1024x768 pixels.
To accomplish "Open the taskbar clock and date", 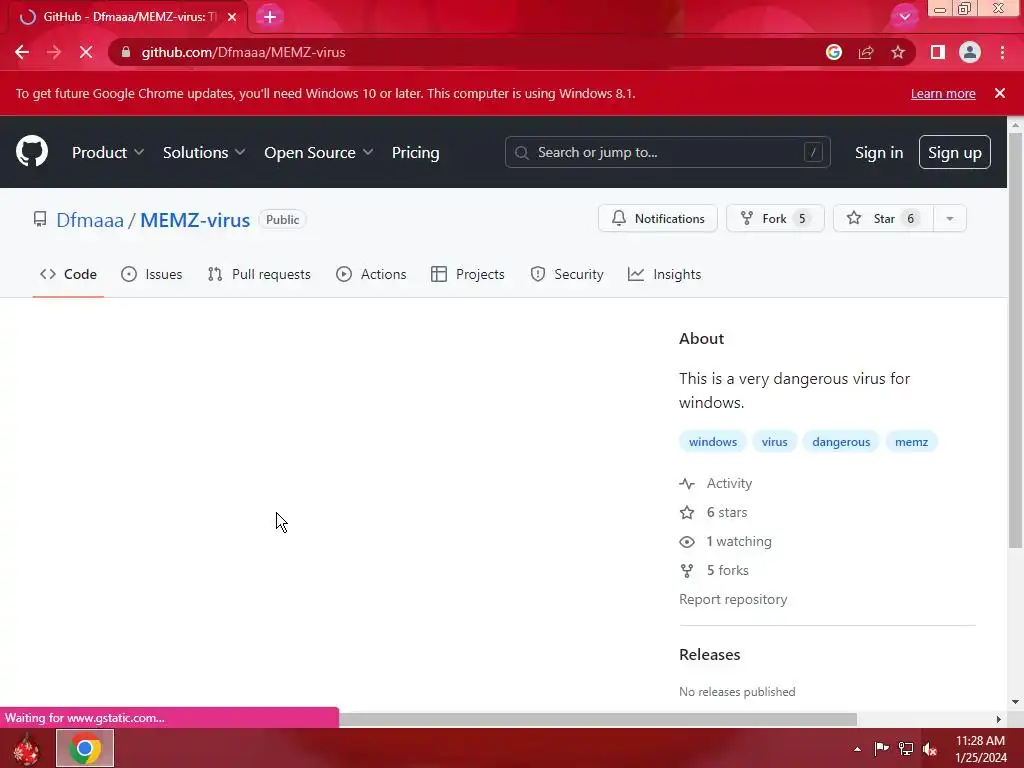I will click(981, 749).
